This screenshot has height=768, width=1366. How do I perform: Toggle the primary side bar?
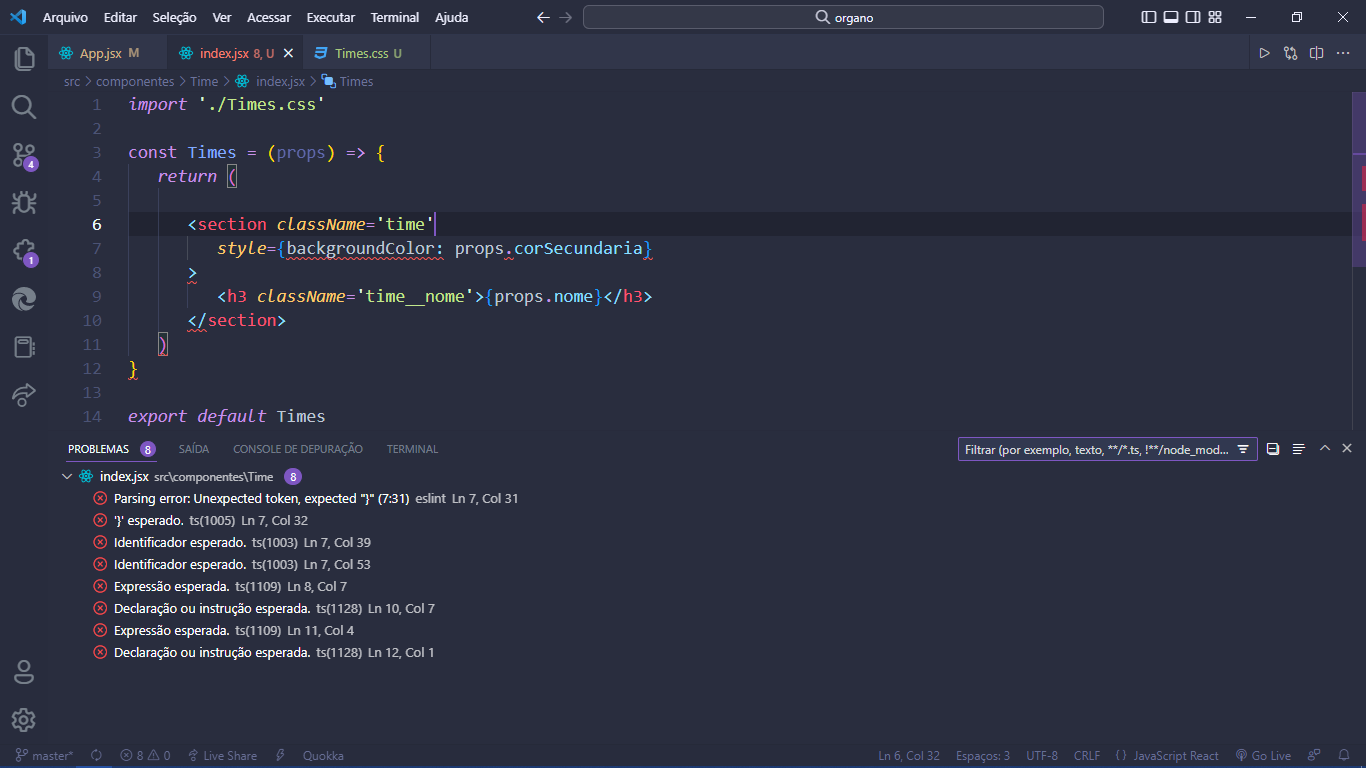pyautogui.click(x=1149, y=17)
